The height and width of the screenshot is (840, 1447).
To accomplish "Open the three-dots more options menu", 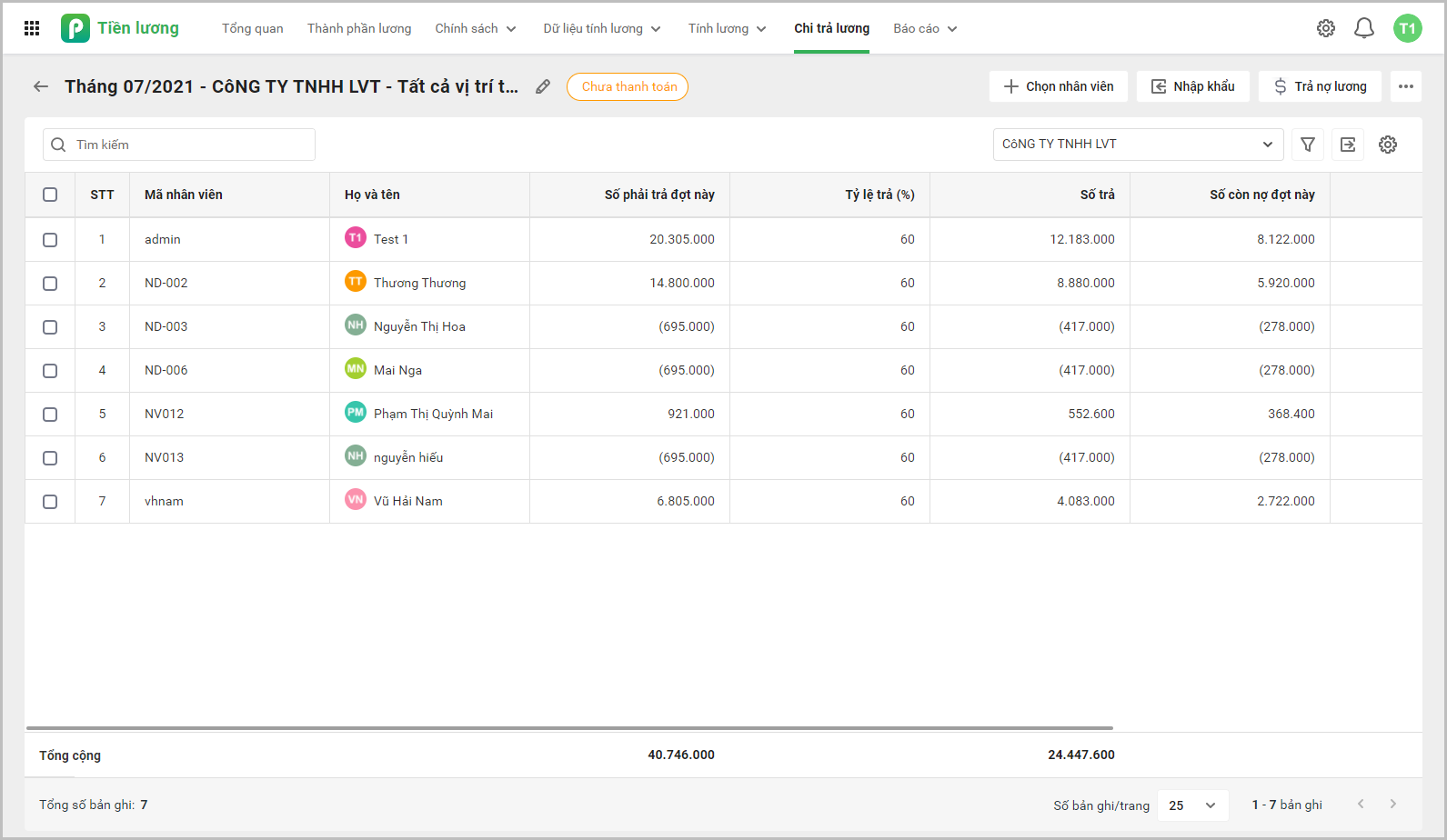I will (1406, 86).
